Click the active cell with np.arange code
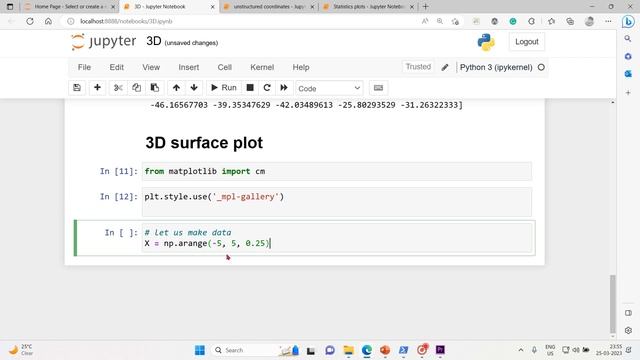Viewport: 640px width, 360px height. pyautogui.click(x=338, y=238)
